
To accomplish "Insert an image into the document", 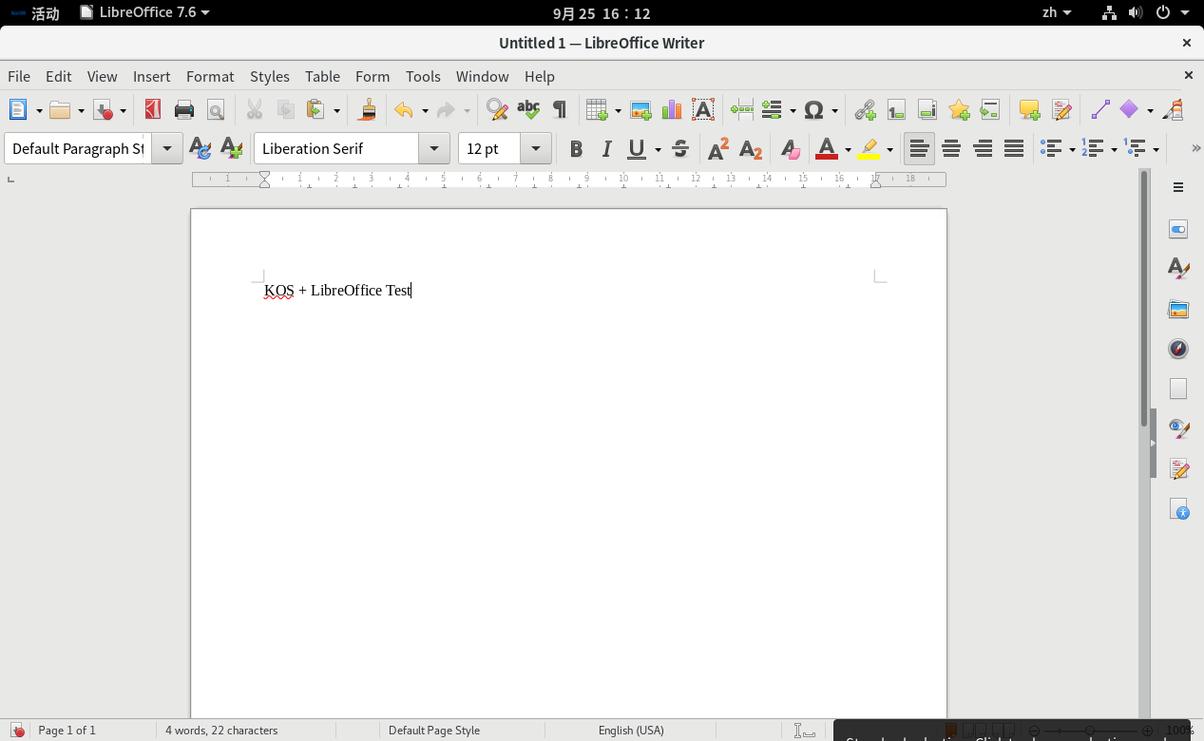I will [x=640, y=110].
